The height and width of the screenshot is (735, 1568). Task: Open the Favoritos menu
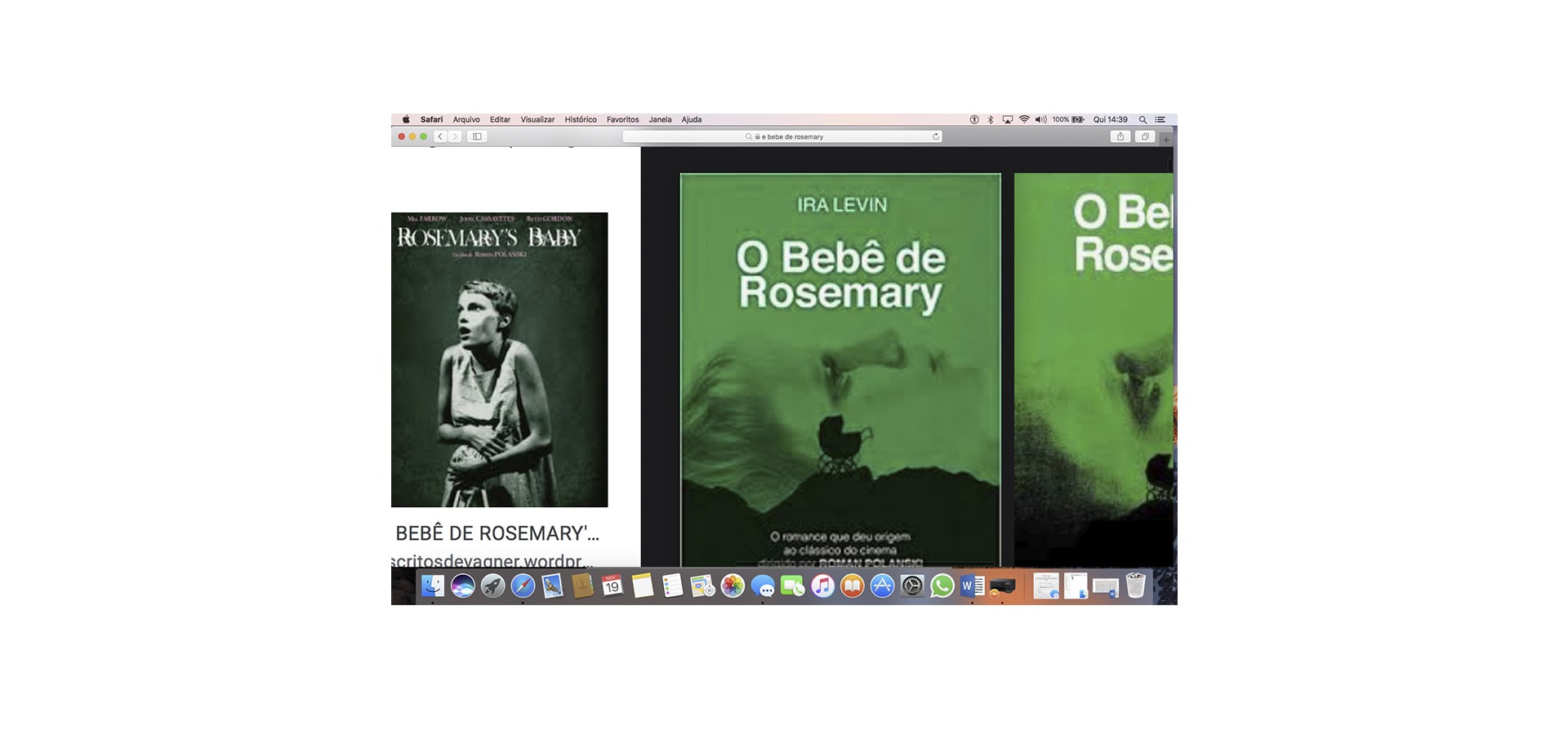[622, 119]
